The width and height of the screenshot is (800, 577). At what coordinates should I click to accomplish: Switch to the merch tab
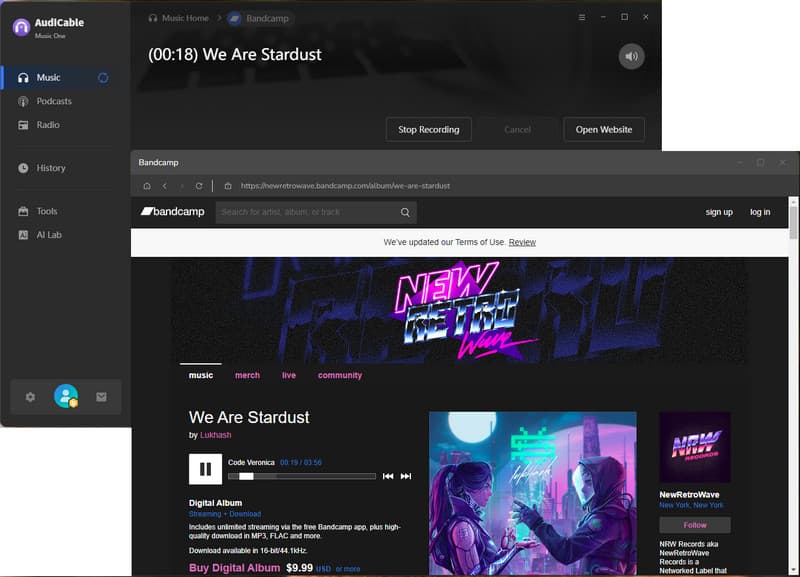[247, 375]
